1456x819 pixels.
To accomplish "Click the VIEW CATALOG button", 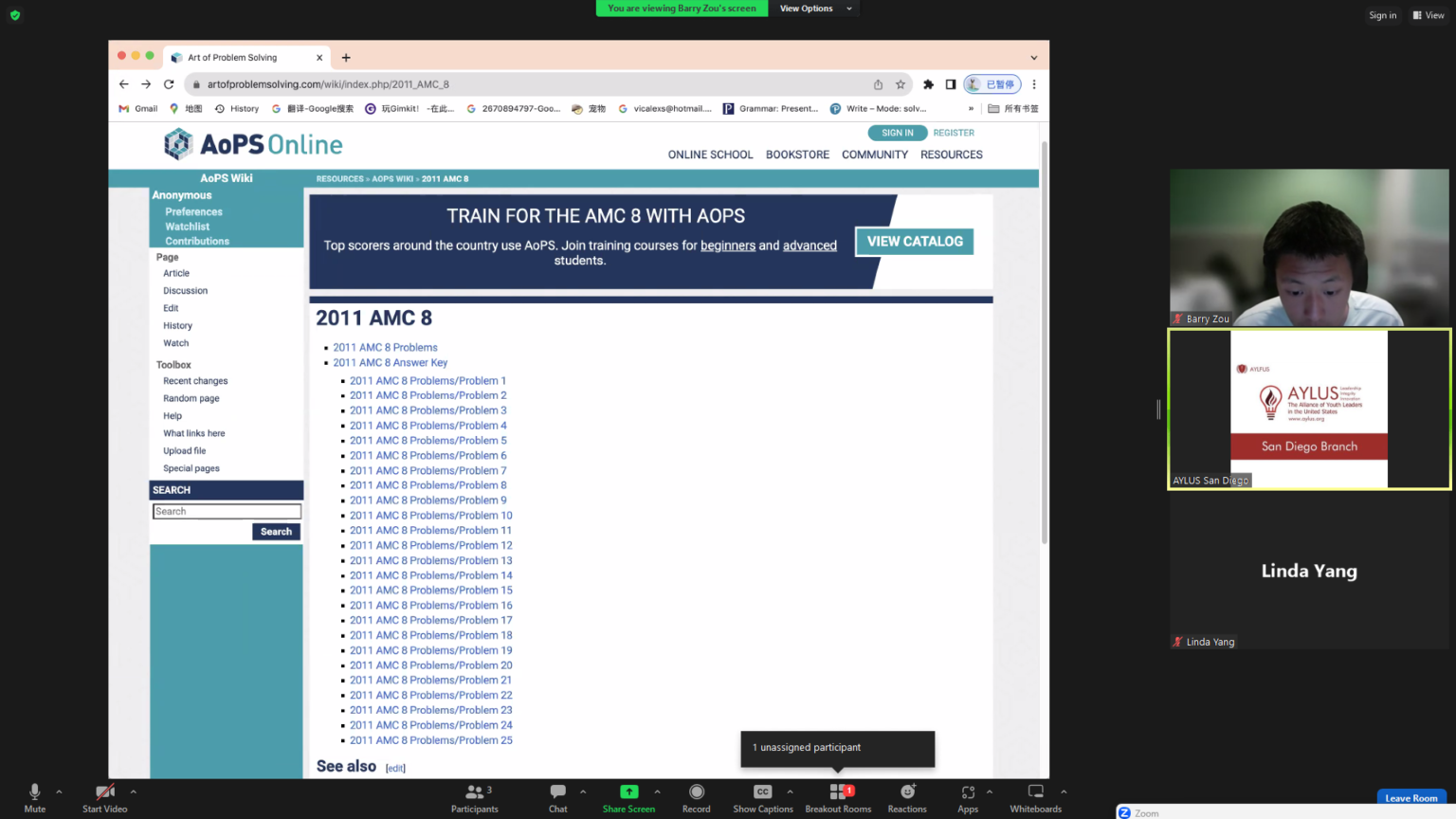I will coord(915,242).
